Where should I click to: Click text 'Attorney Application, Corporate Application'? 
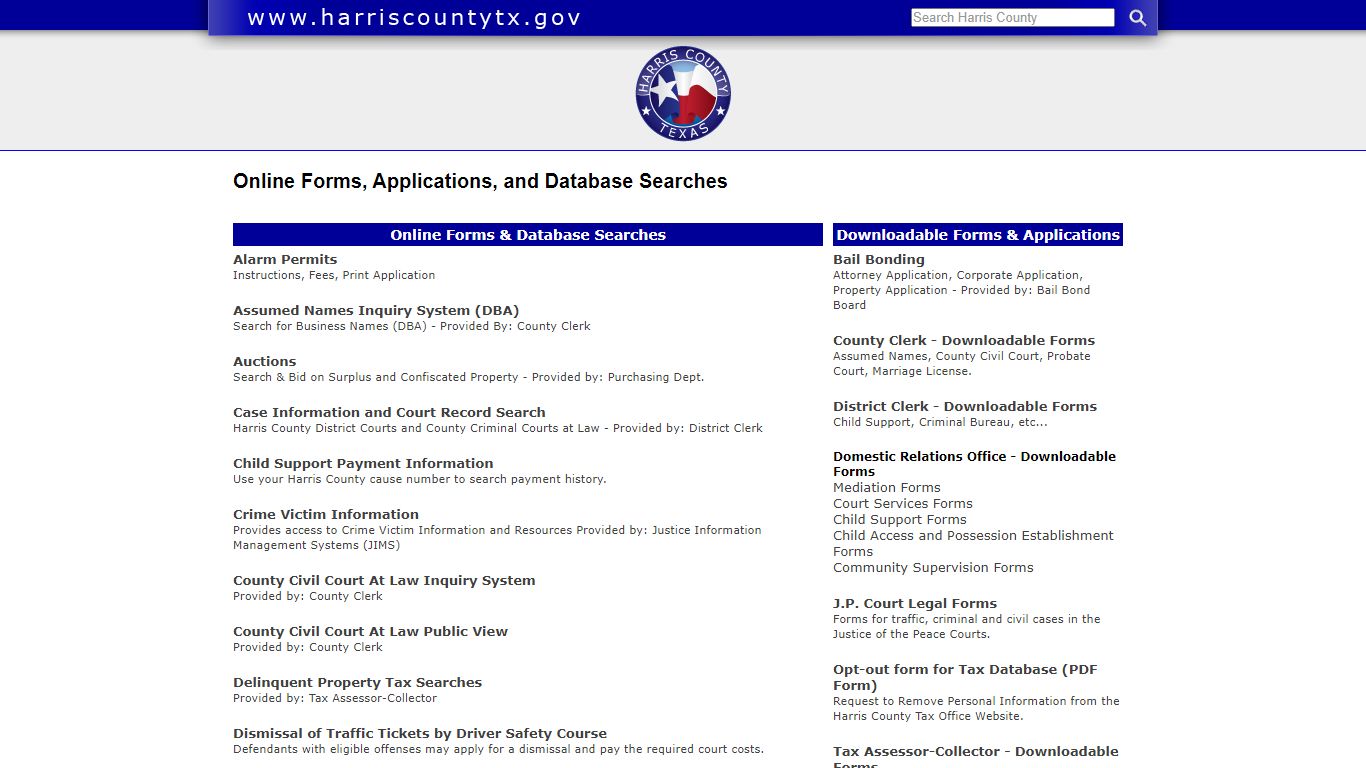[x=956, y=275]
